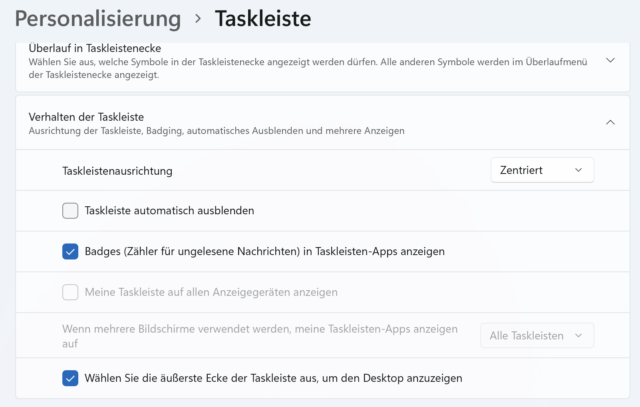Go back to Personalisierung breadcrumb

pos(97,18)
